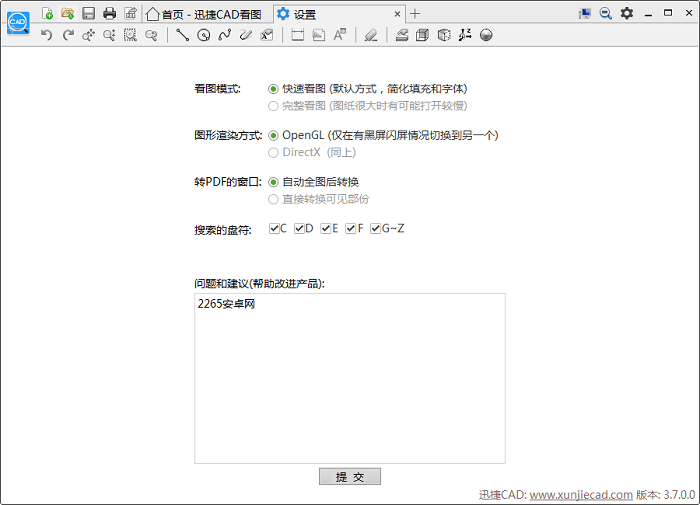Select the line measure tool
The height and width of the screenshot is (505, 700).
[182, 35]
